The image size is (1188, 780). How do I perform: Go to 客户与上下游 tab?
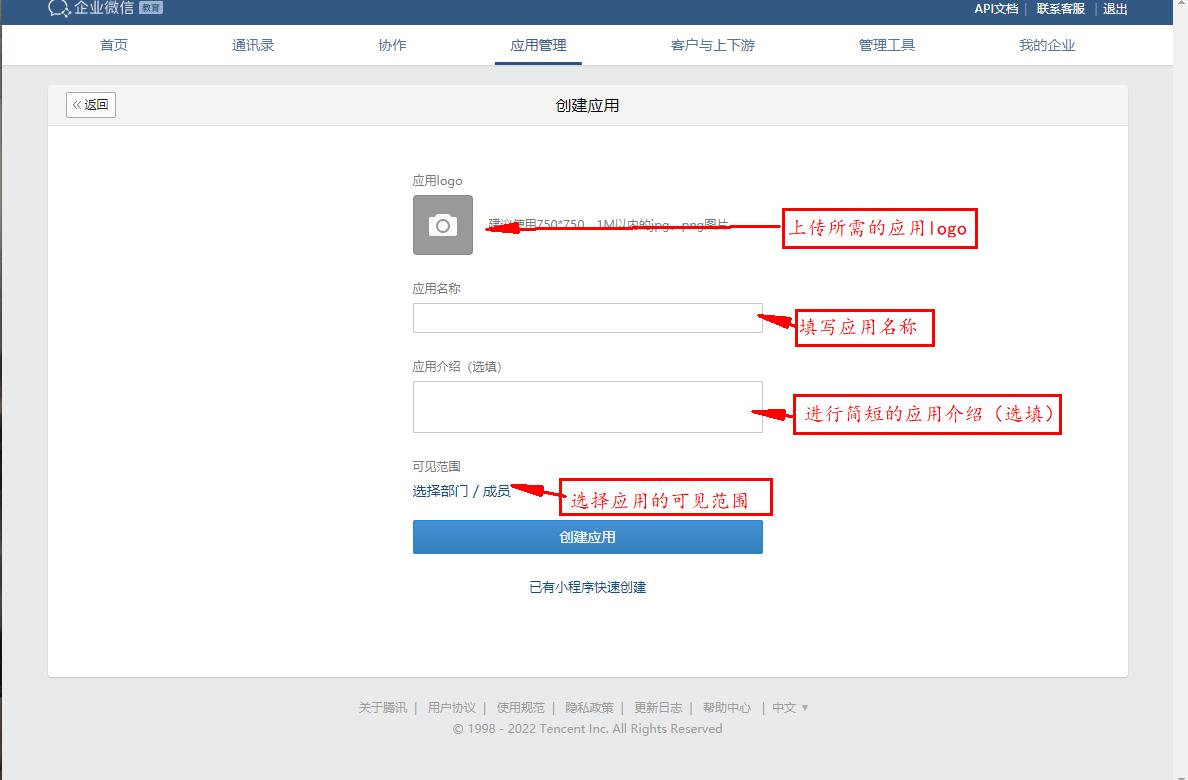712,45
